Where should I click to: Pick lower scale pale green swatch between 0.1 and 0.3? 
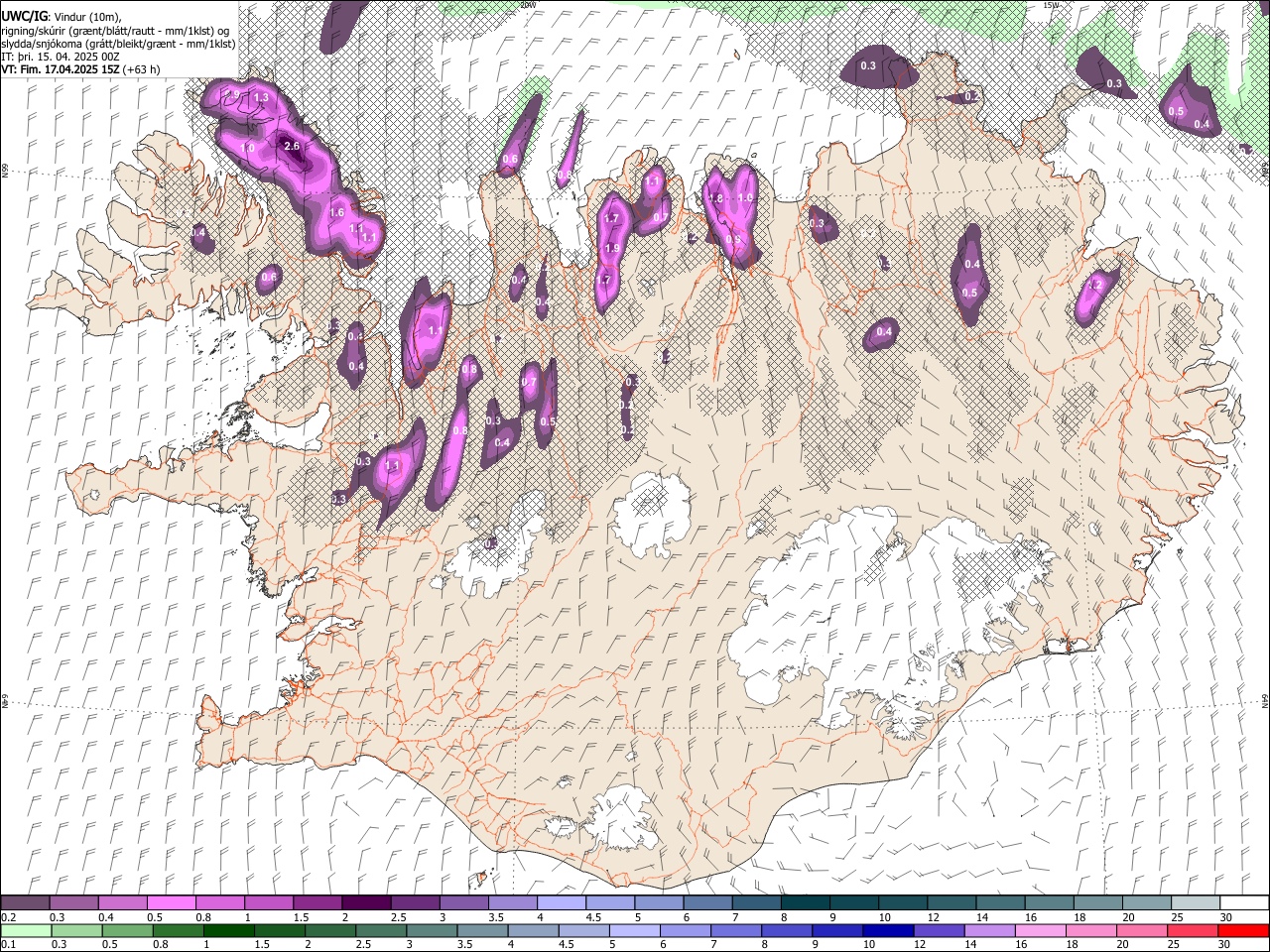pyautogui.click(x=25, y=930)
